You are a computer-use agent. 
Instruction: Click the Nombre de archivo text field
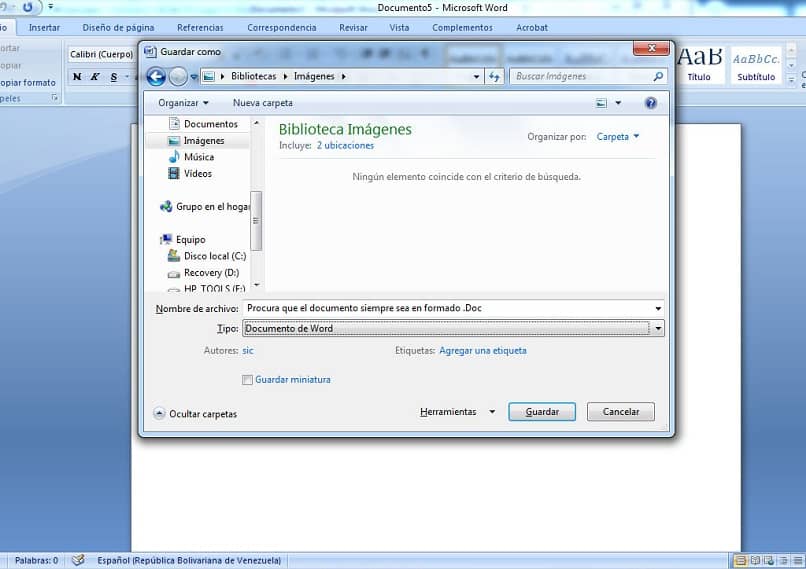click(447, 308)
